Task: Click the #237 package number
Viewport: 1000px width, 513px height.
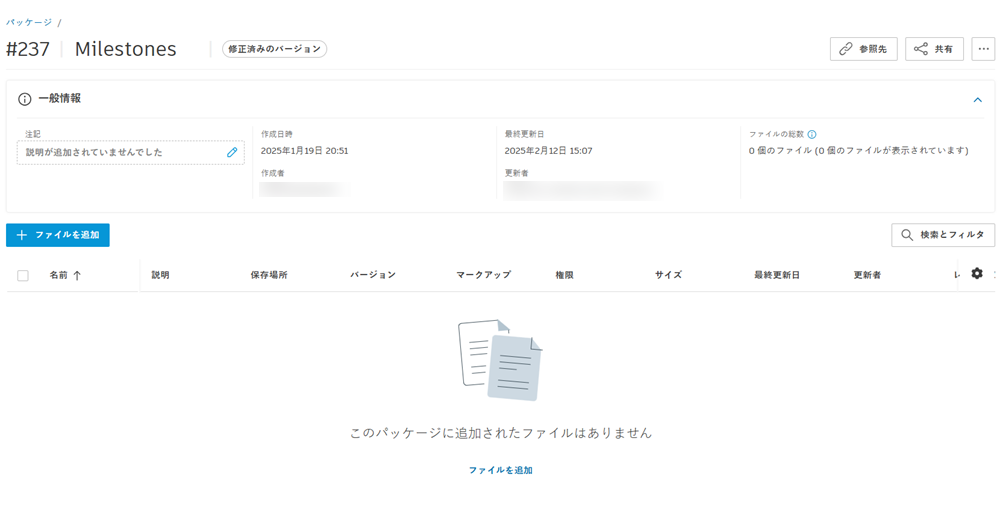Action: [x=28, y=49]
